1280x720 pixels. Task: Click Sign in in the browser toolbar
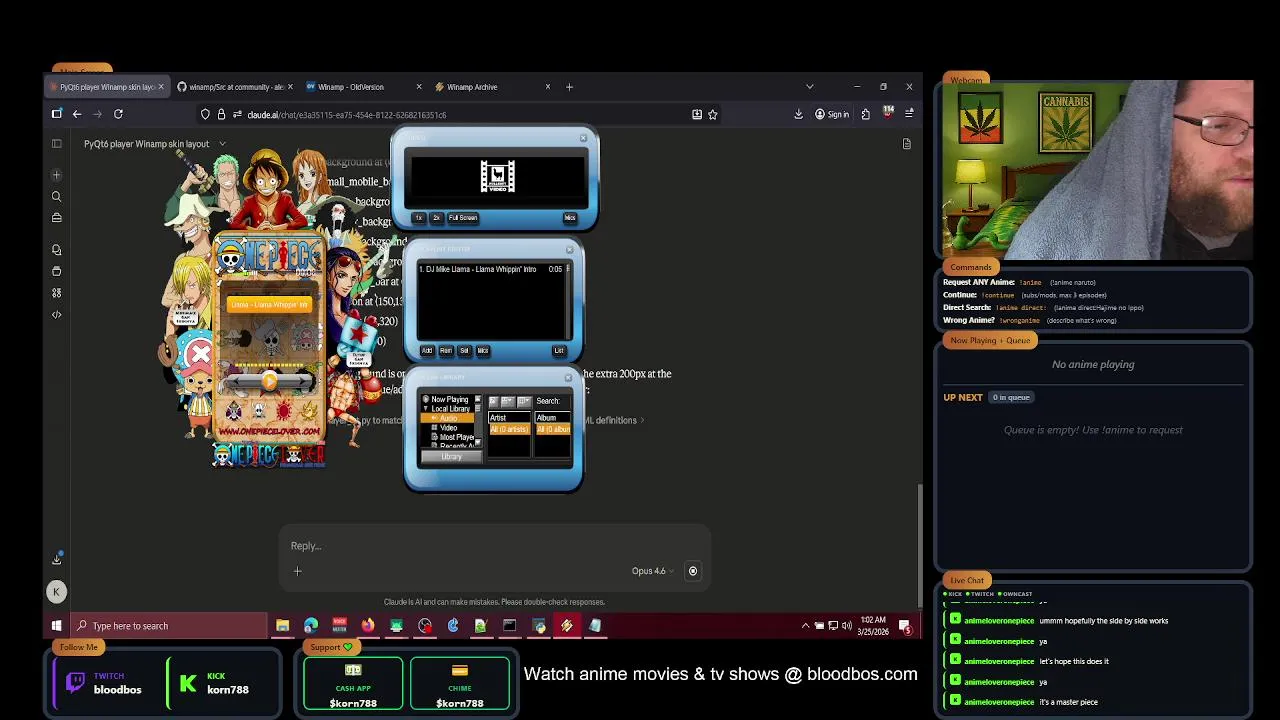pyautogui.click(x=832, y=114)
